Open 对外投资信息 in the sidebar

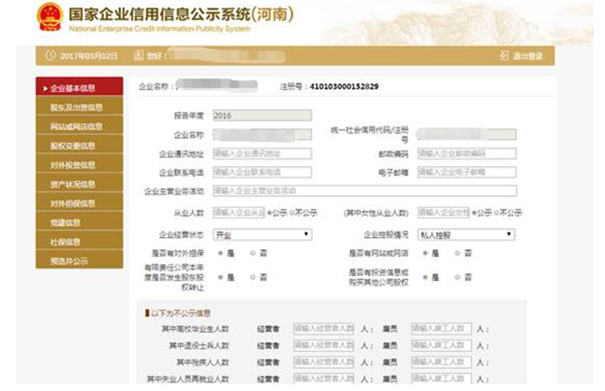(x=79, y=163)
